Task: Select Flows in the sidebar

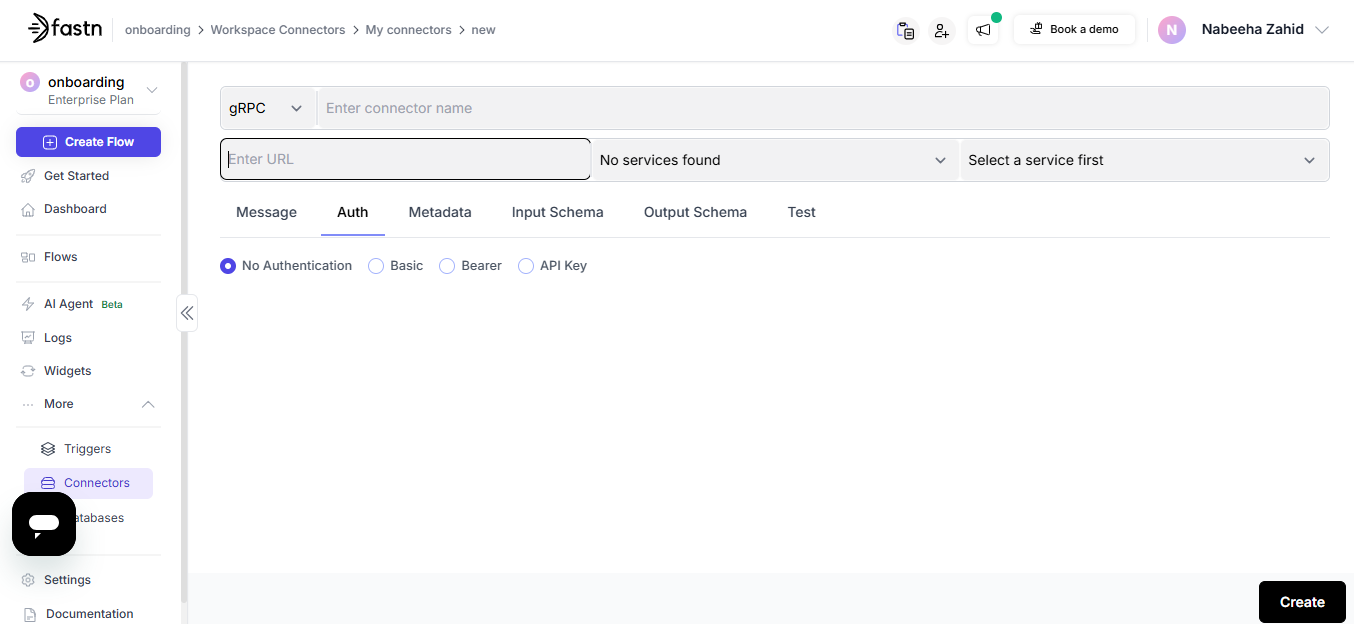Action: point(60,256)
